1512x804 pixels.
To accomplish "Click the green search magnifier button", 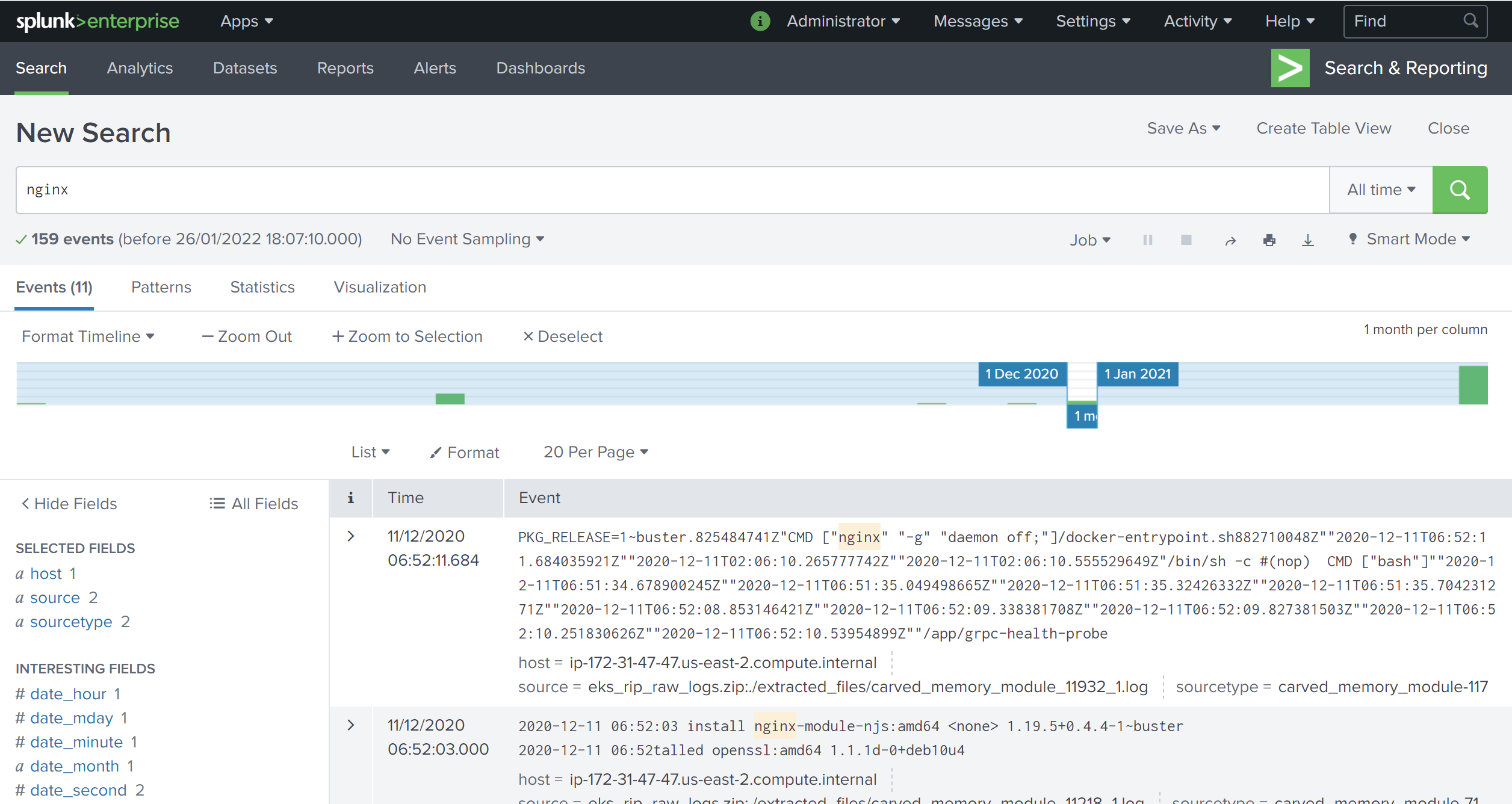I will click(1459, 190).
